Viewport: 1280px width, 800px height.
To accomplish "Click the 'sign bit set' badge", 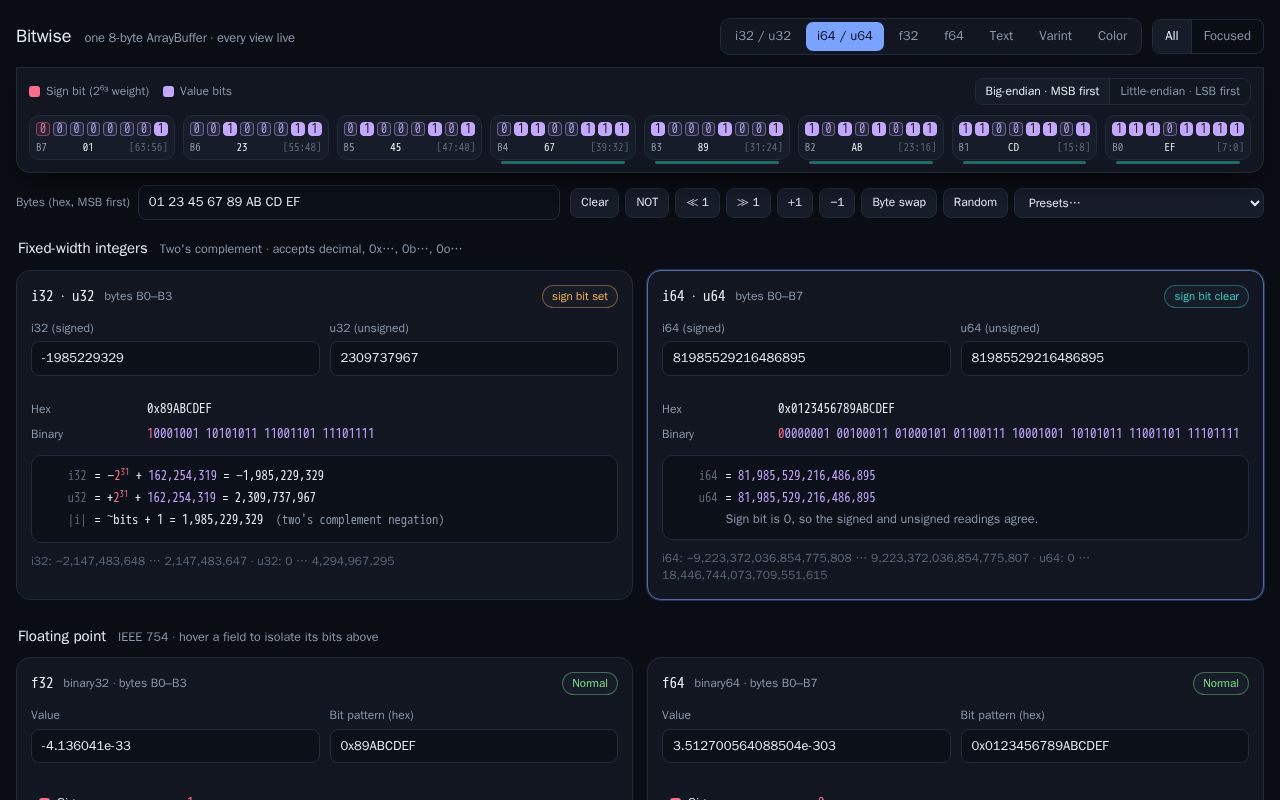I will [580, 296].
